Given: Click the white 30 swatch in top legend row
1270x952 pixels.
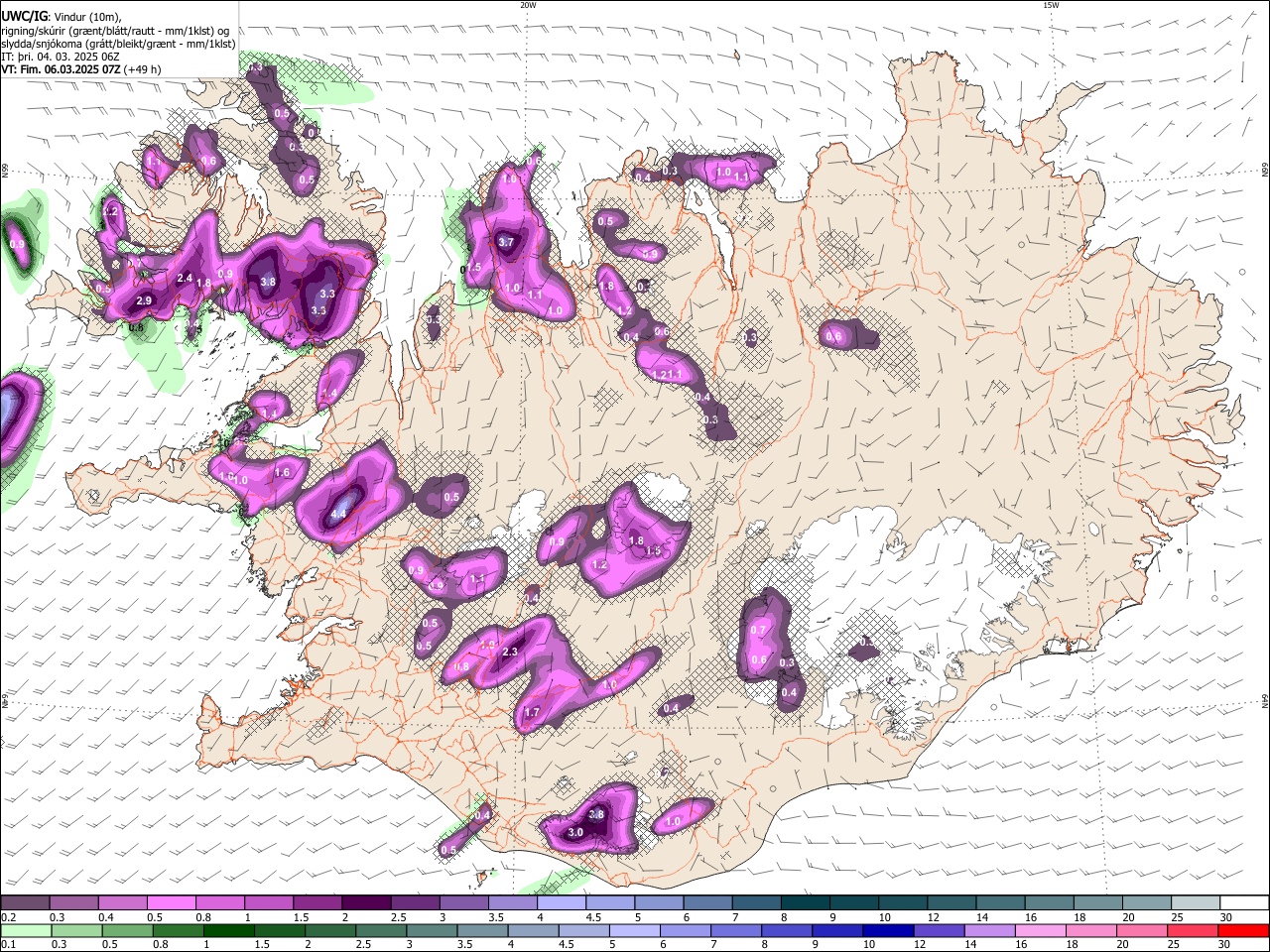Looking at the screenshot, I should click(1242, 903).
